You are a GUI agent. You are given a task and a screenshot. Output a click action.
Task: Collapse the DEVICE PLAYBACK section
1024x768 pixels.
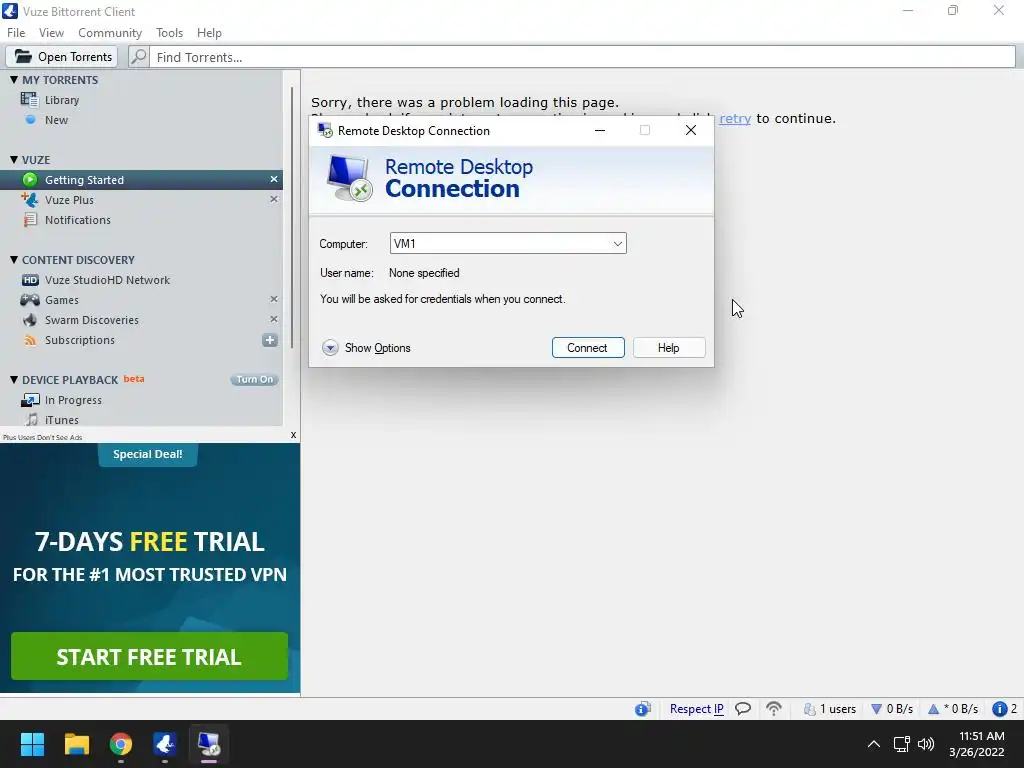click(x=14, y=379)
